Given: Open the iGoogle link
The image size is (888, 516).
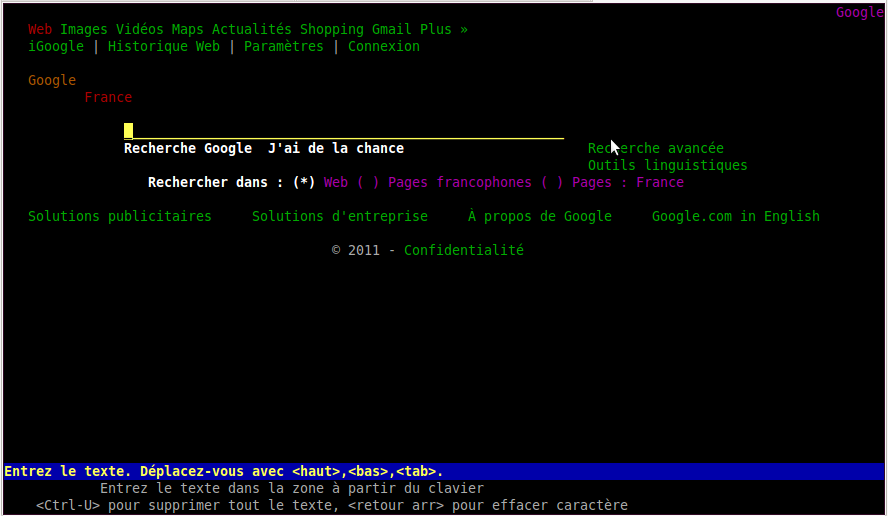Looking at the screenshot, I should [x=55, y=46].
